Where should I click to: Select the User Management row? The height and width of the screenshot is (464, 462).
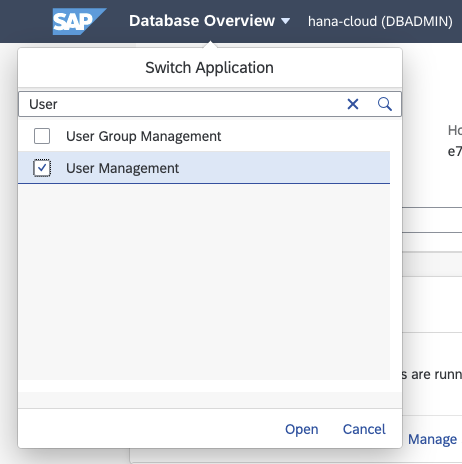tap(204, 168)
